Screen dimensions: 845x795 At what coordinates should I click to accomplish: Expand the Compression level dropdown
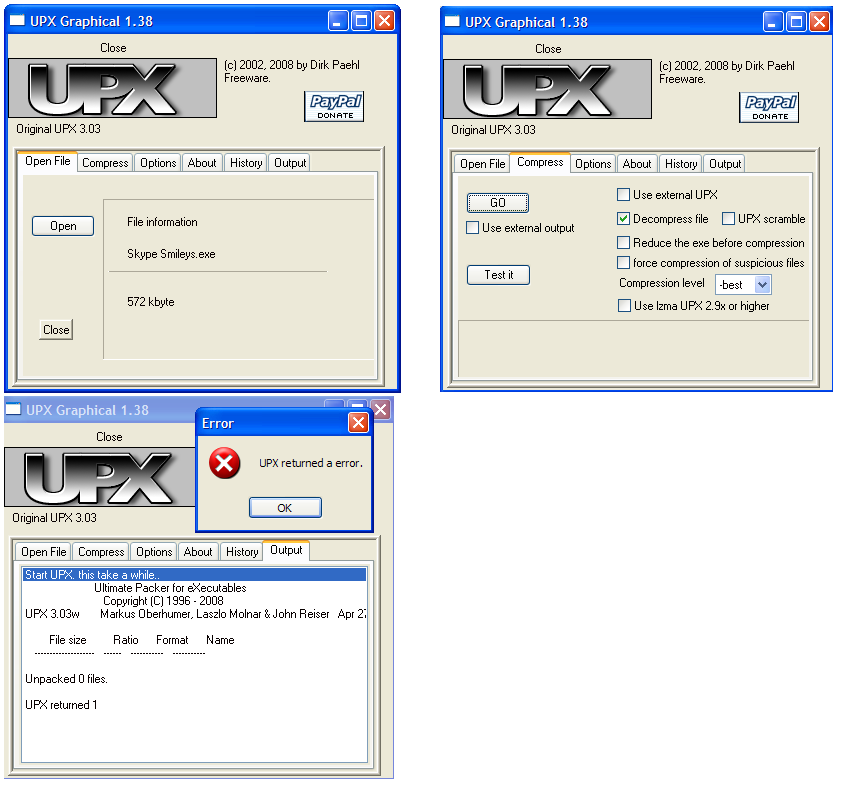coord(762,285)
